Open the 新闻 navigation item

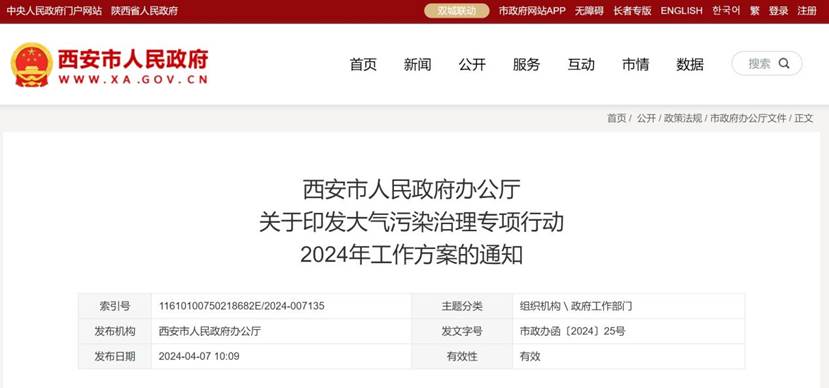point(418,64)
